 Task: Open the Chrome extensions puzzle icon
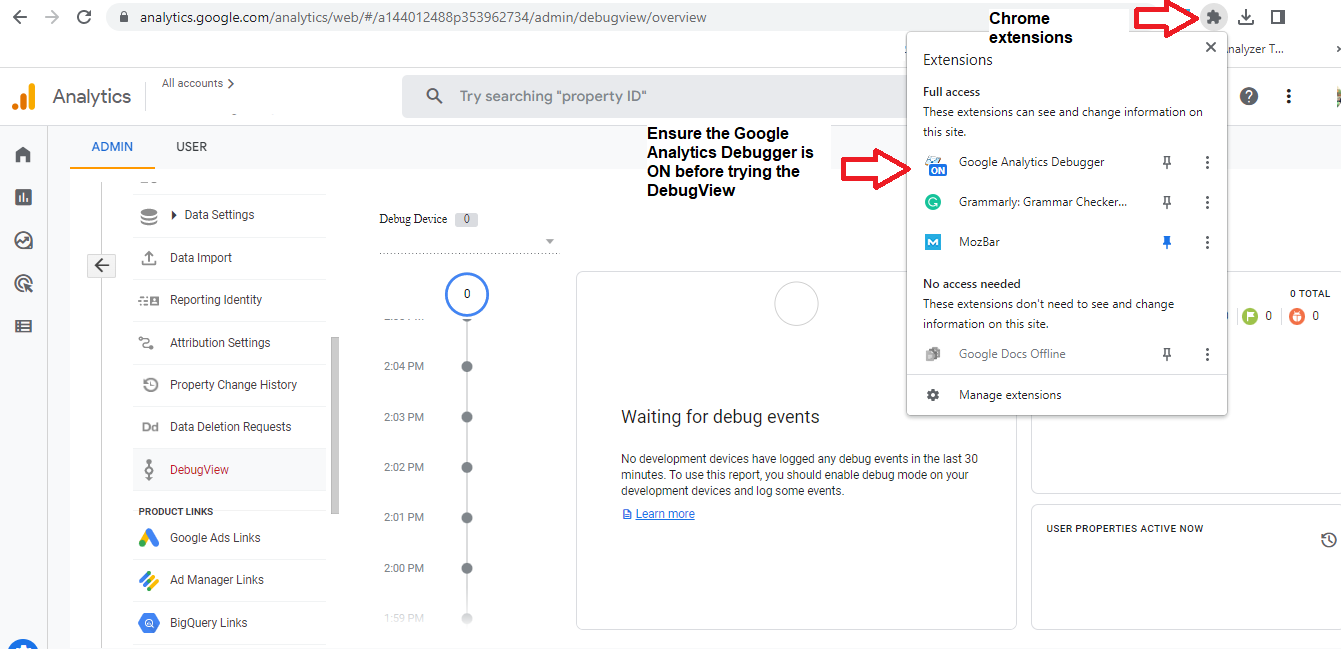(1213, 17)
